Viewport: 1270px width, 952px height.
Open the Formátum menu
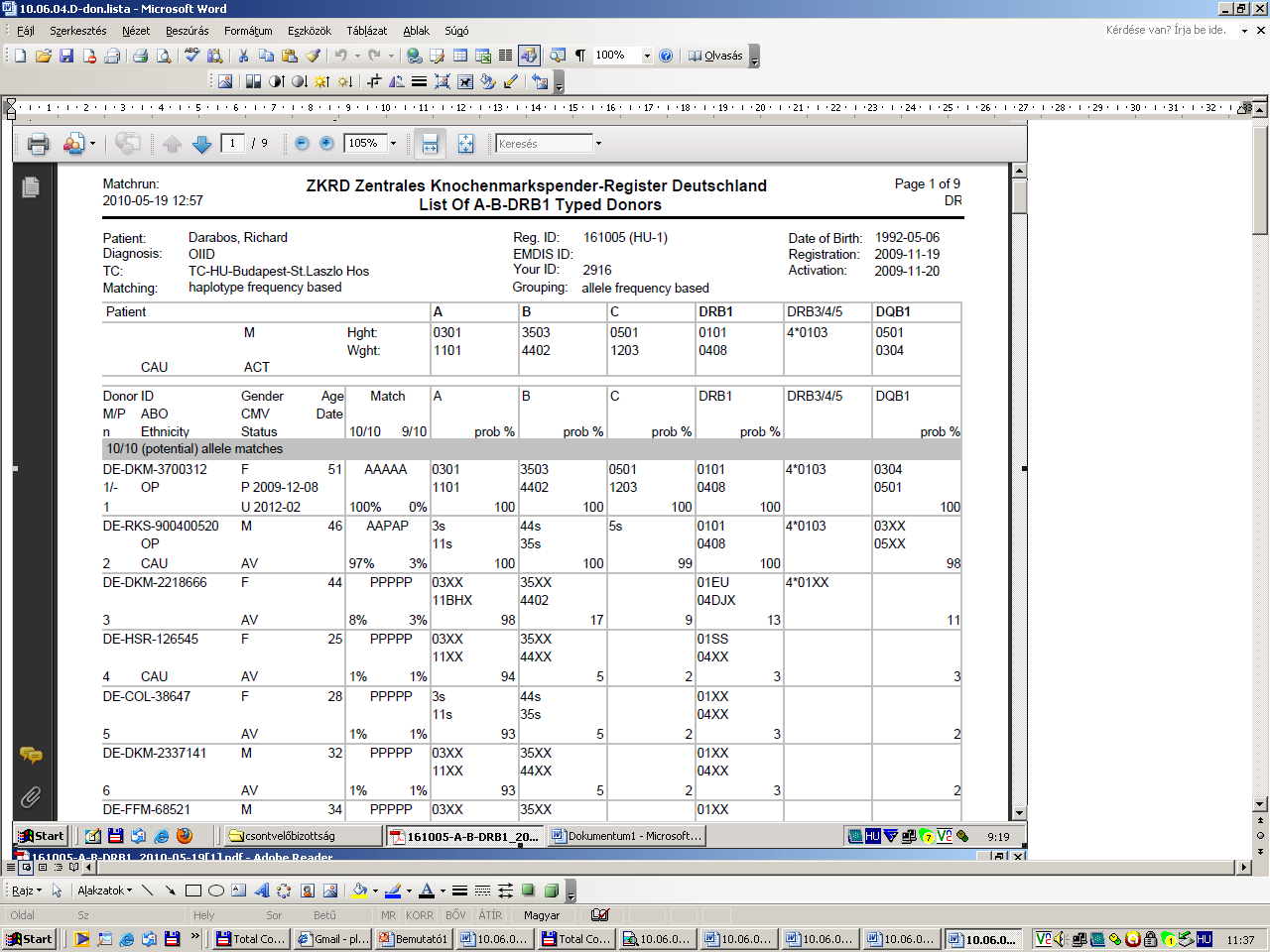pyautogui.click(x=248, y=31)
